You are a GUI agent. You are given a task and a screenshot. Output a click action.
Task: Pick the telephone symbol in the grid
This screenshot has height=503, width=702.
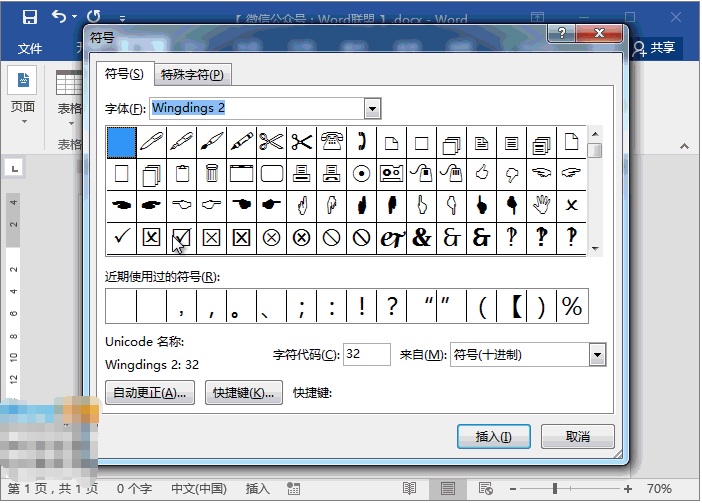(x=331, y=141)
